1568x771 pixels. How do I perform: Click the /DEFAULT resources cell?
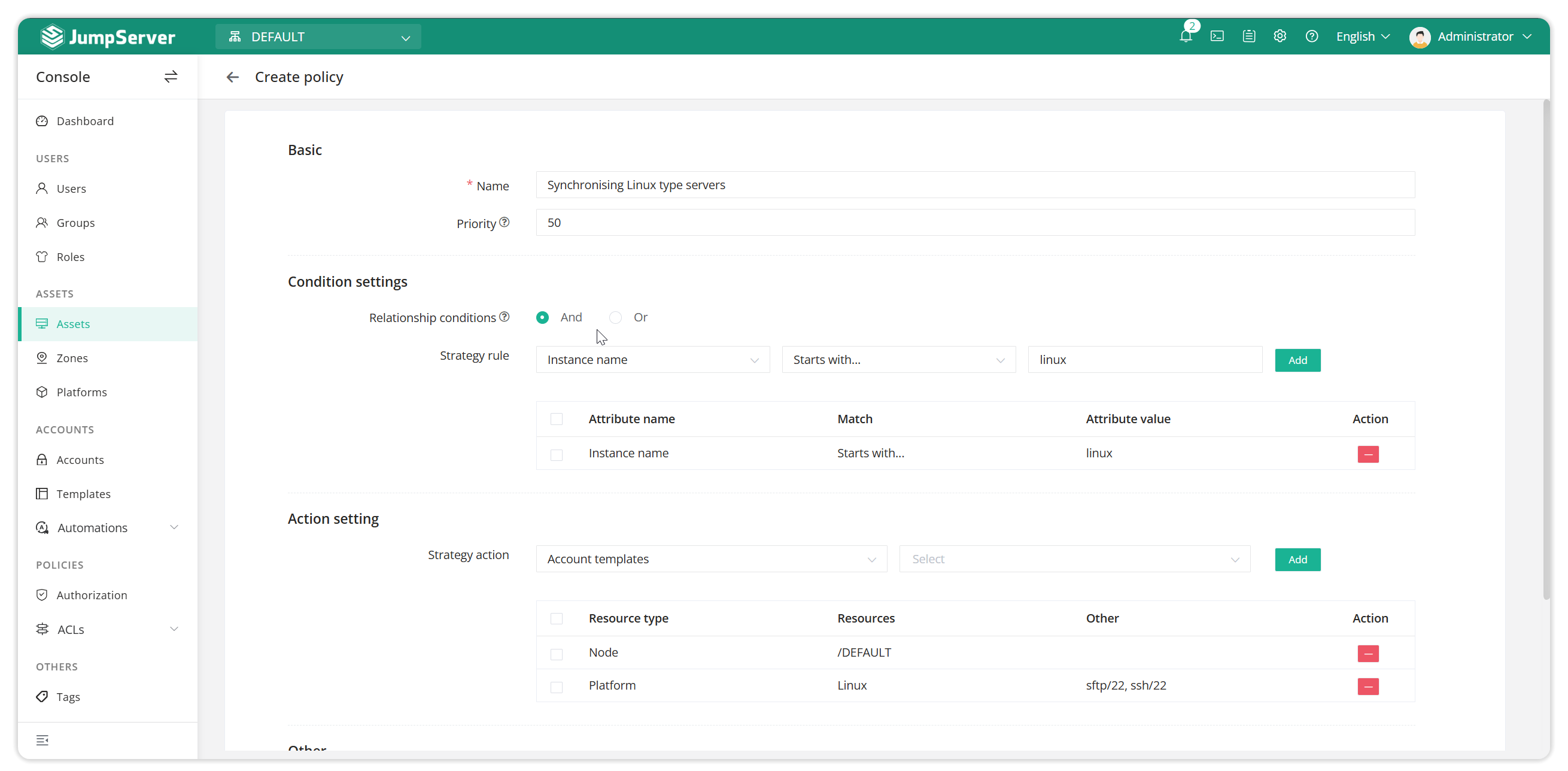click(x=864, y=653)
